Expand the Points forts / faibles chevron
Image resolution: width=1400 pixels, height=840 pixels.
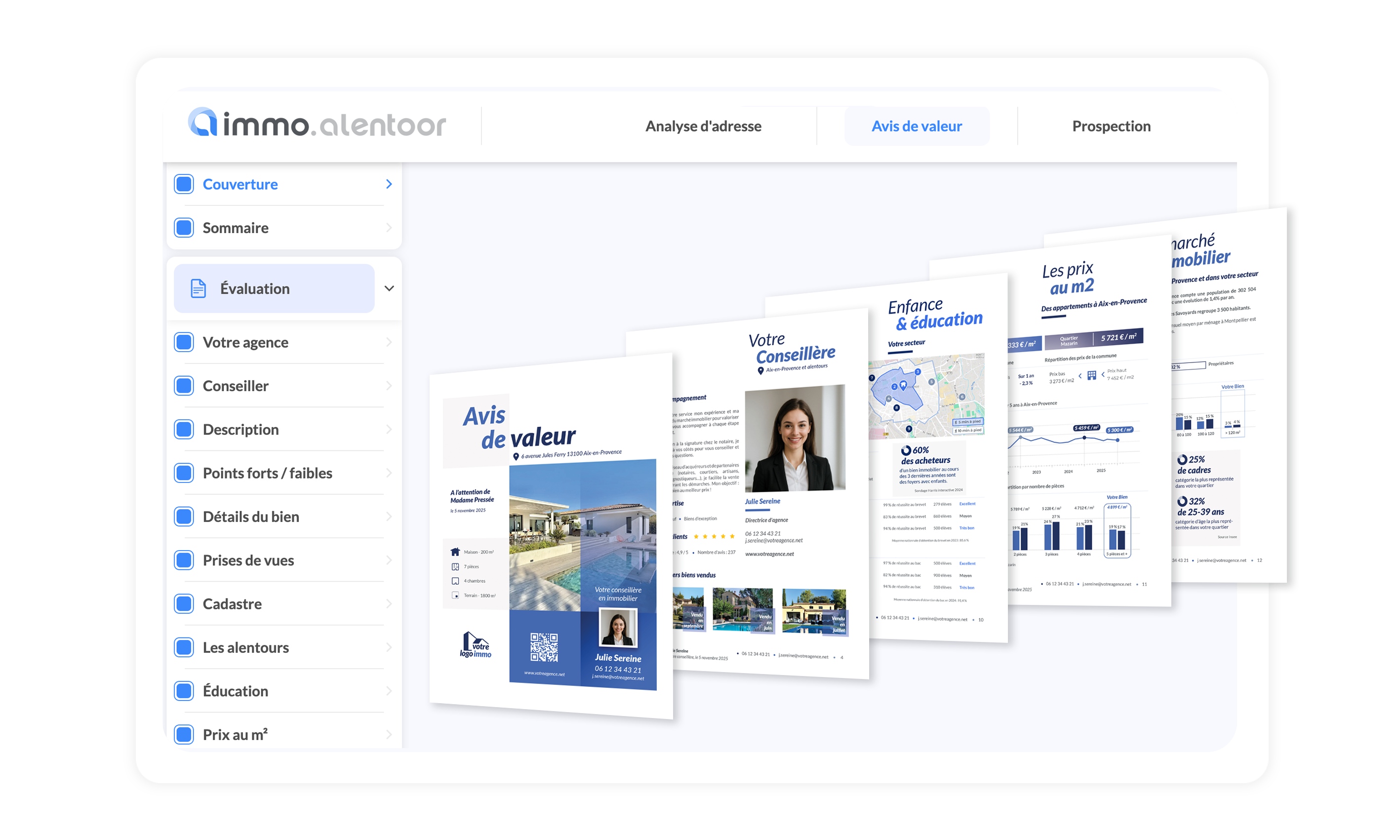(389, 473)
